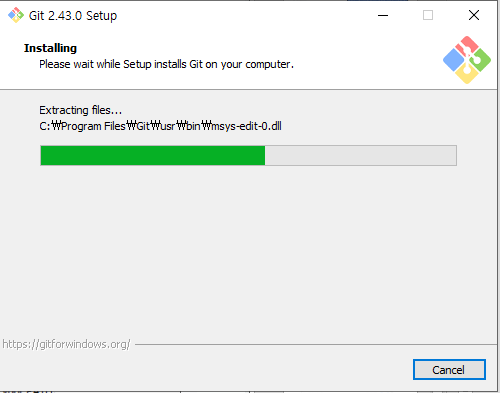This screenshot has height=393, width=500.
Task: Click the empty gray area under the progress bar
Action: (248, 250)
